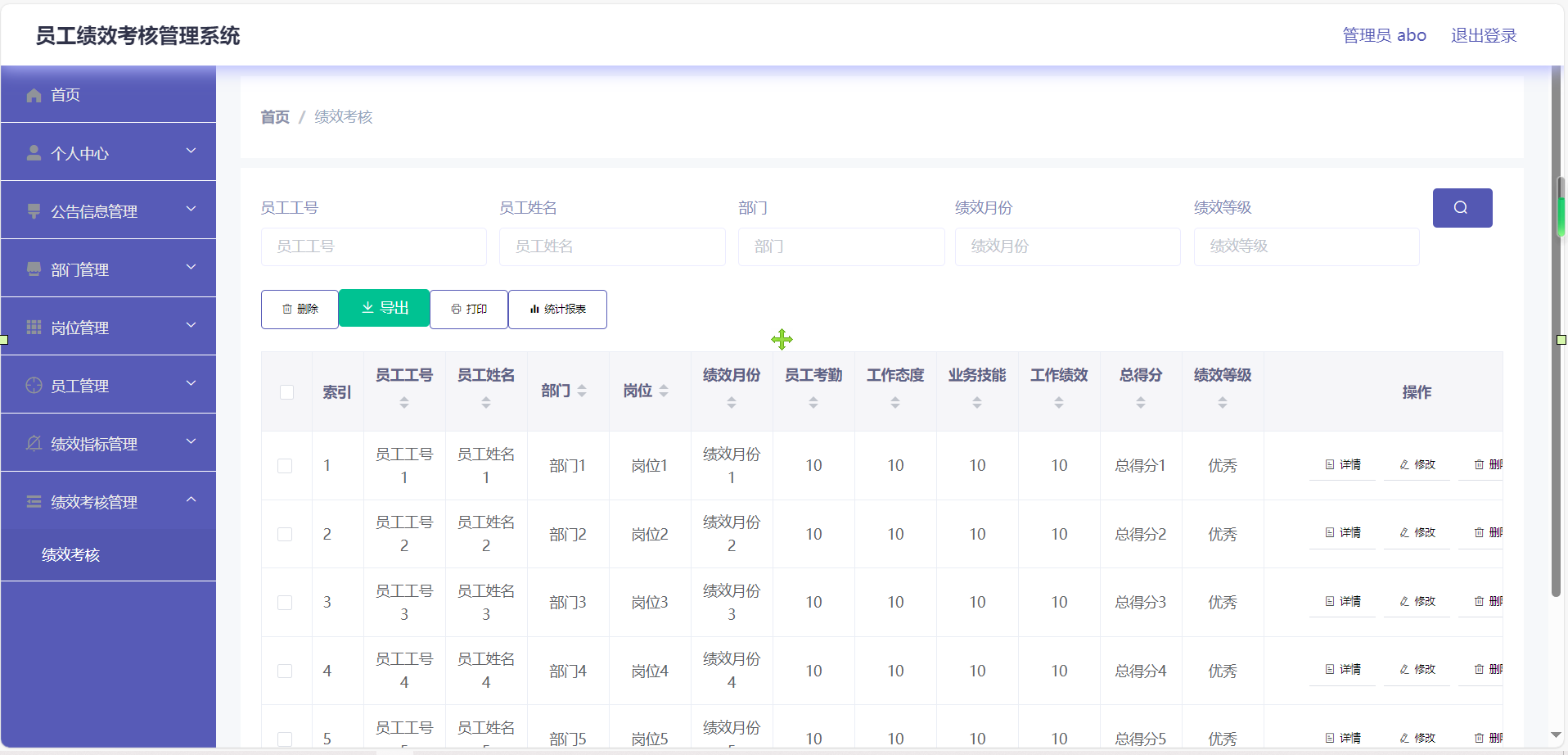The height and width of the screenshot is (755, 1568).
Task: Check the row 4 checkbox
Action: [x=285, y=671]
